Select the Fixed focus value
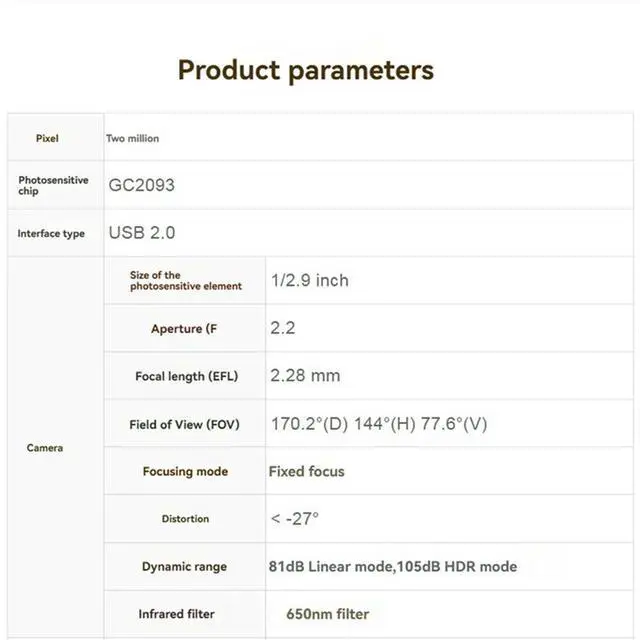Screen dimensions: 640x640 click(306, 471)
